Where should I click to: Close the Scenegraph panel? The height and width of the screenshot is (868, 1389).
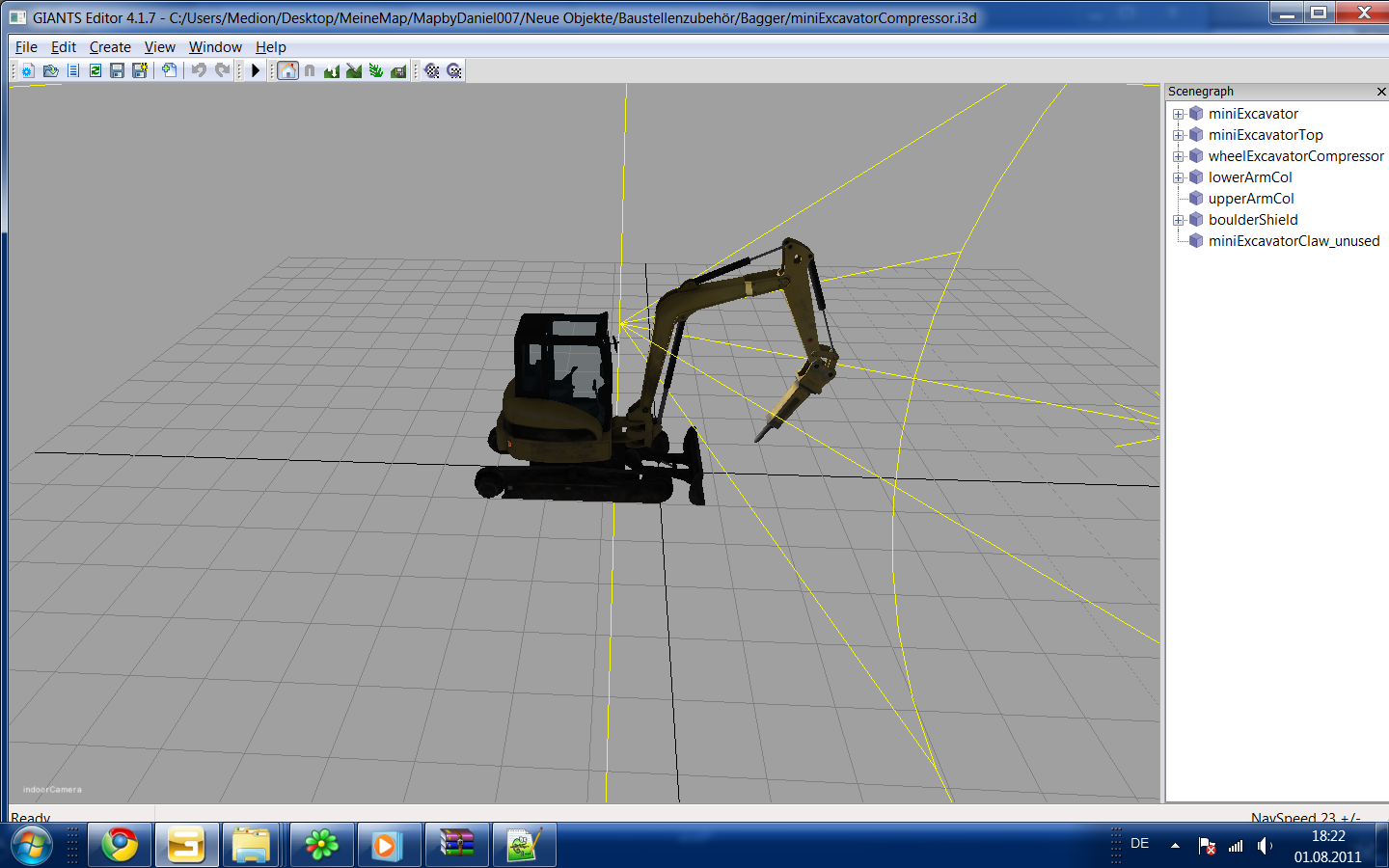click(x=1381, y=92)
